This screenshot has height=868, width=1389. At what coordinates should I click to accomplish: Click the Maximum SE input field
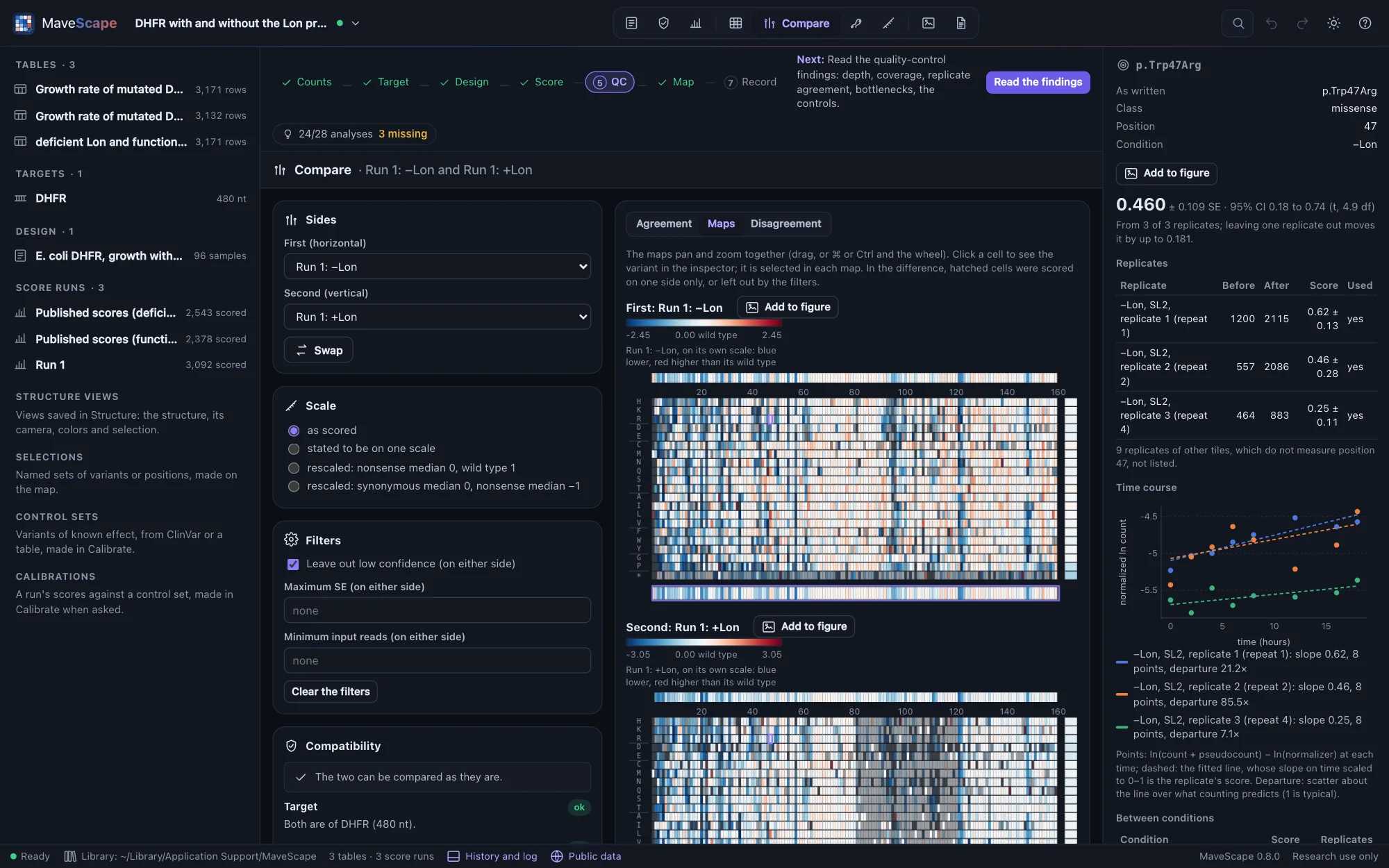click(x=438, y=610)
